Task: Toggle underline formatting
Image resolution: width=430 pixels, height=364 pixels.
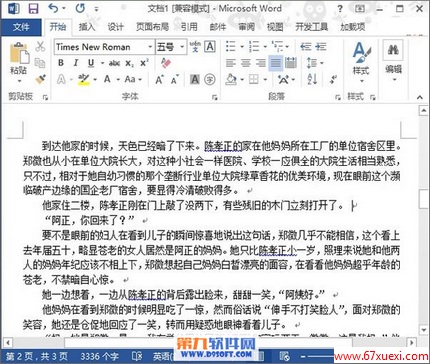Action: (91, 63)
